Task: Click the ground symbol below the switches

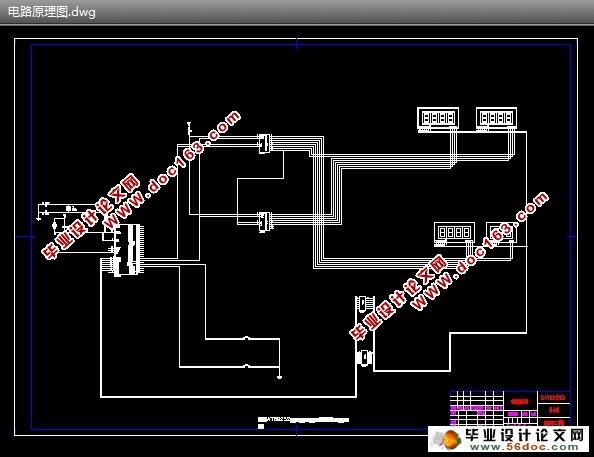Action: click(280, 377)
